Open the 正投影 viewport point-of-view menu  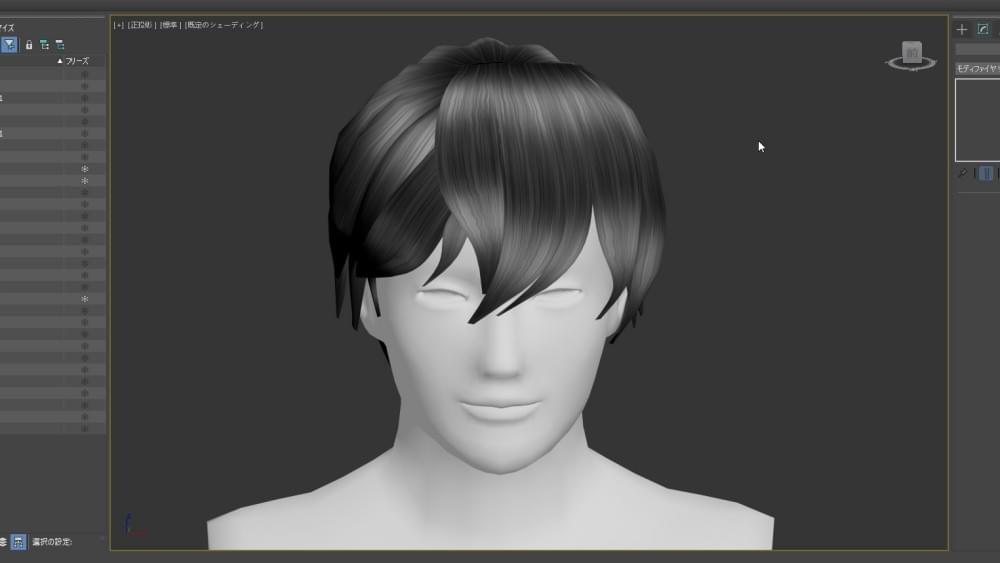[x=140, y=25]
